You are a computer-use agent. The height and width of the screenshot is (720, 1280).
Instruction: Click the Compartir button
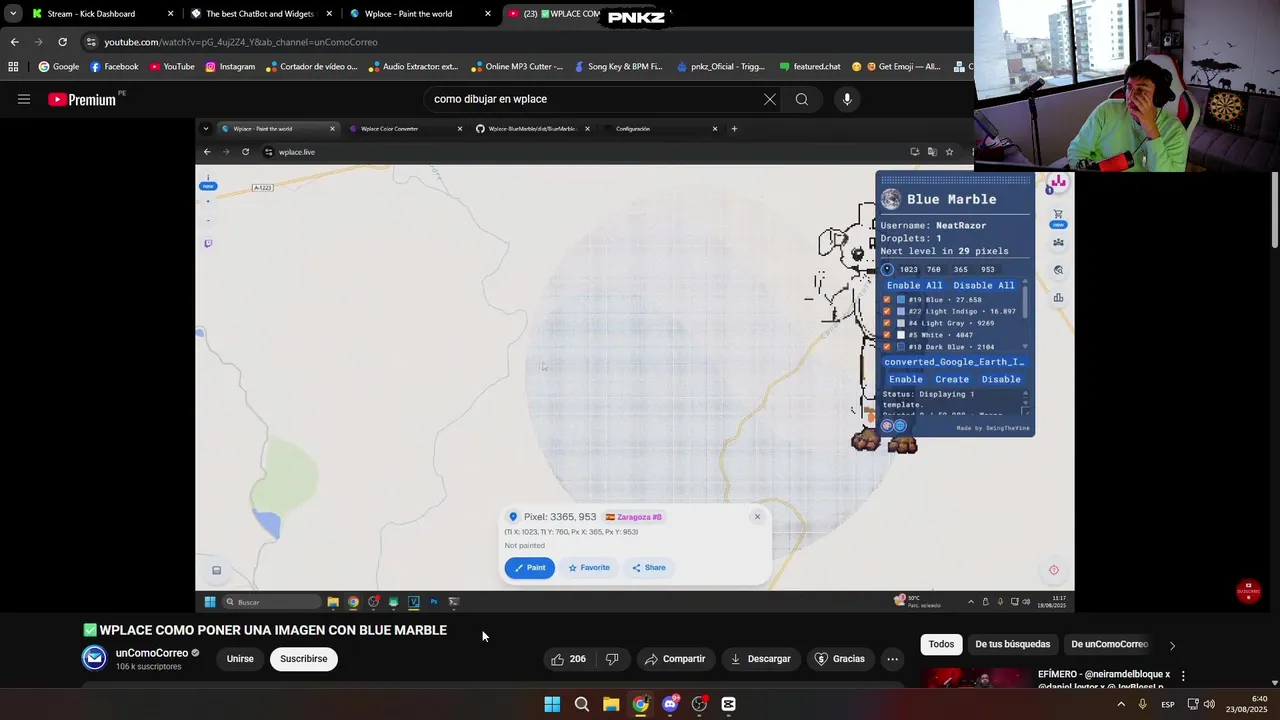point(675,659)
